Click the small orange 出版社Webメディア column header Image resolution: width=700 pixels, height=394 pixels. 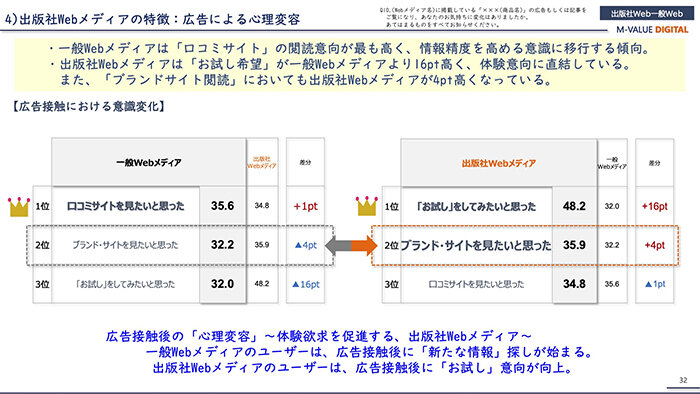pos(262,162)
